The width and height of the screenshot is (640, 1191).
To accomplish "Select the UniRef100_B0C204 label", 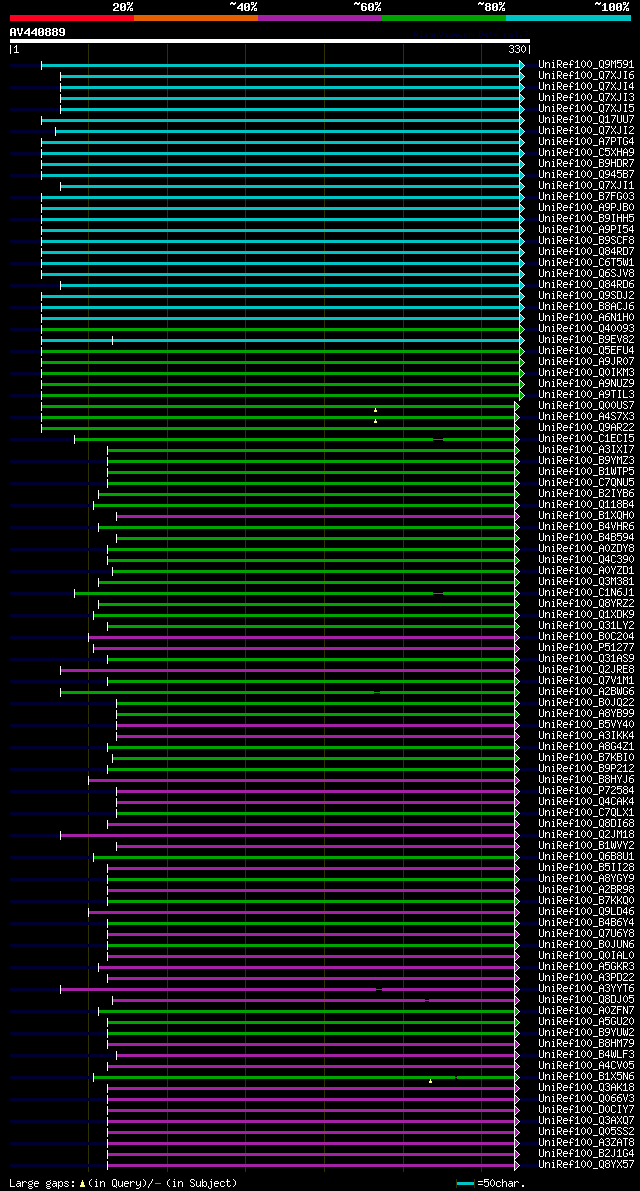I will [x=586, y=637].
